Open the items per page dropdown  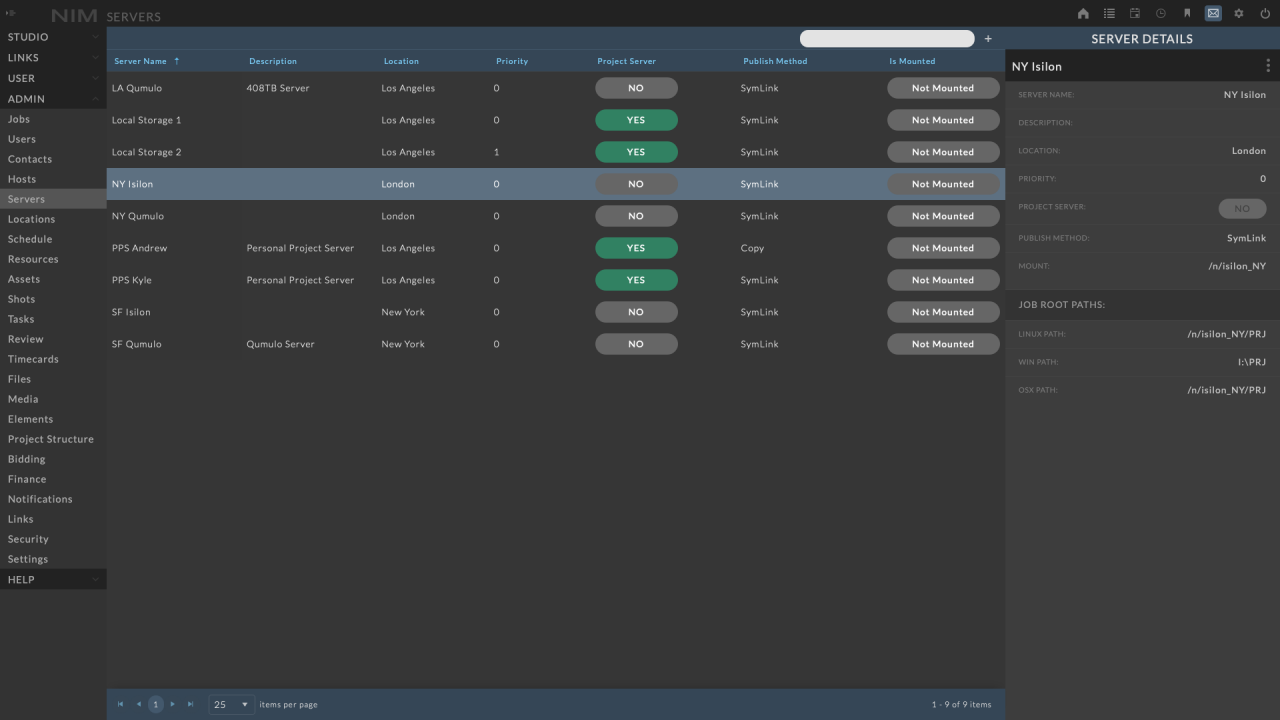tap(231, 705)
